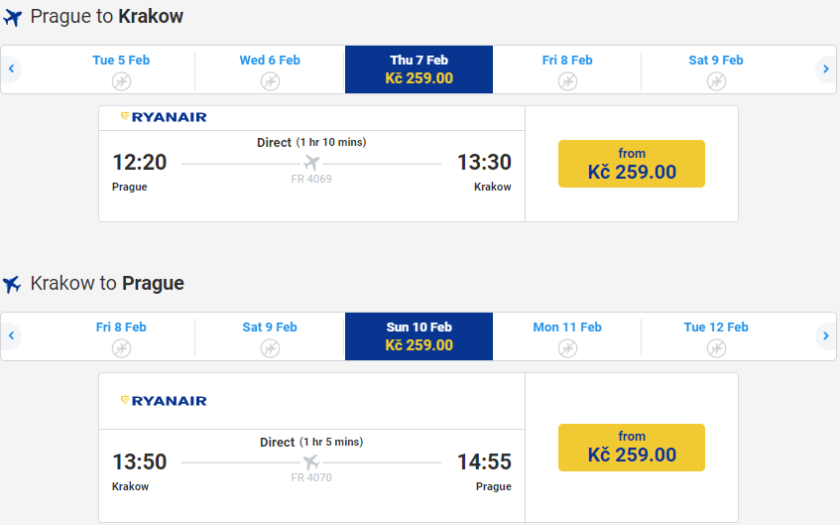Pick Fri 8 Feb in the outbound date row

(567, 69)
